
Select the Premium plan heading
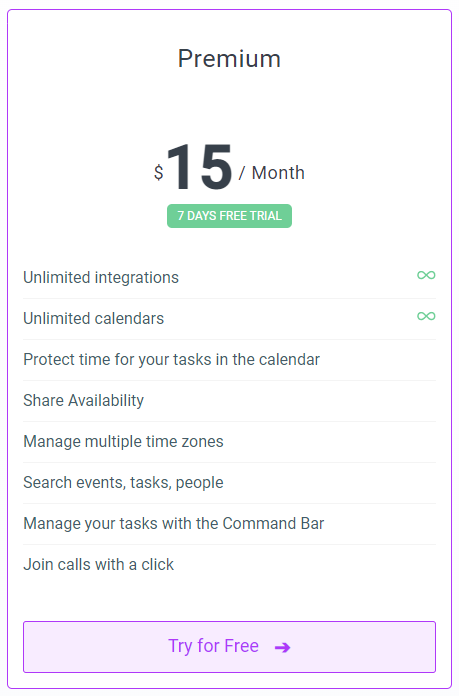(x=230, y=59)
